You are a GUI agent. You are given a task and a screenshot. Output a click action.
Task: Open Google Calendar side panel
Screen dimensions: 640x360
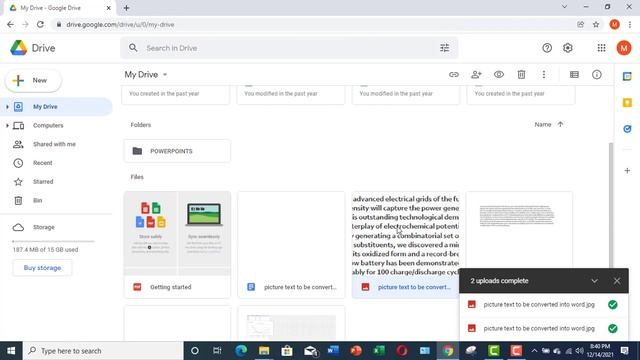(627, 76)
